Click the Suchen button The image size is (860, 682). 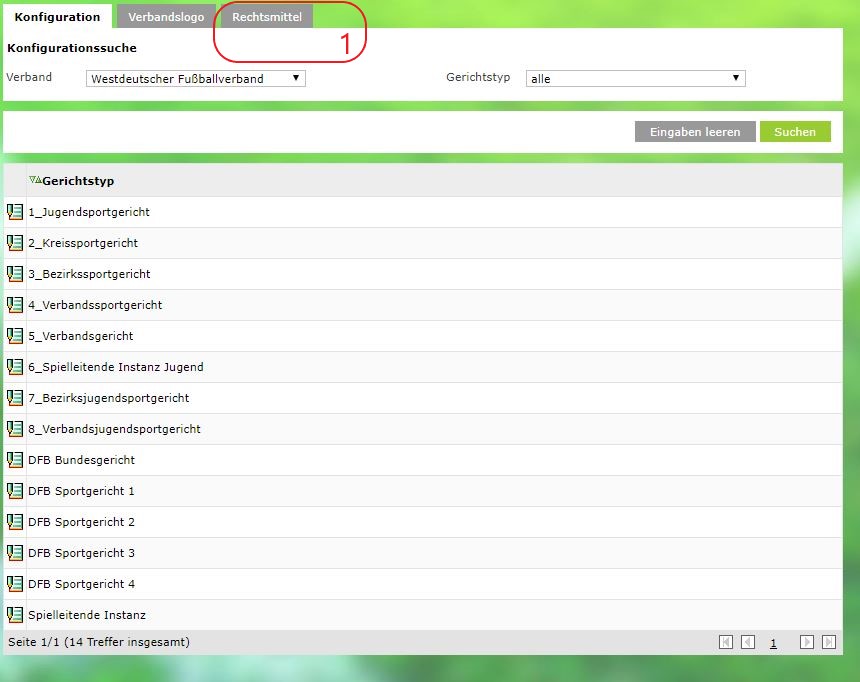(x=795, y=132)
